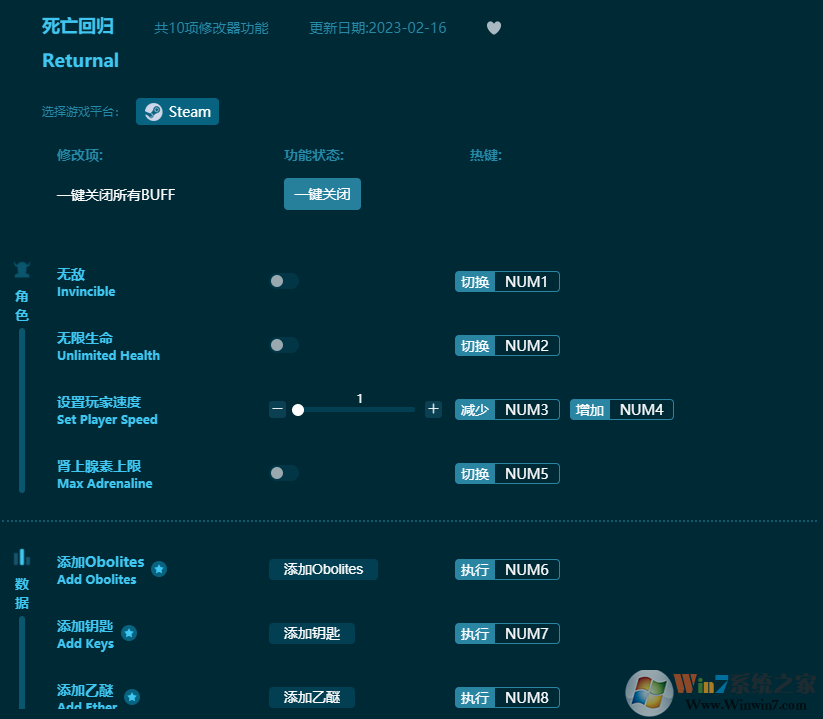Click the 一键关闭所有BUFF label
The image size is (823, 719).
pyautogui.click(x=116, y=195)
